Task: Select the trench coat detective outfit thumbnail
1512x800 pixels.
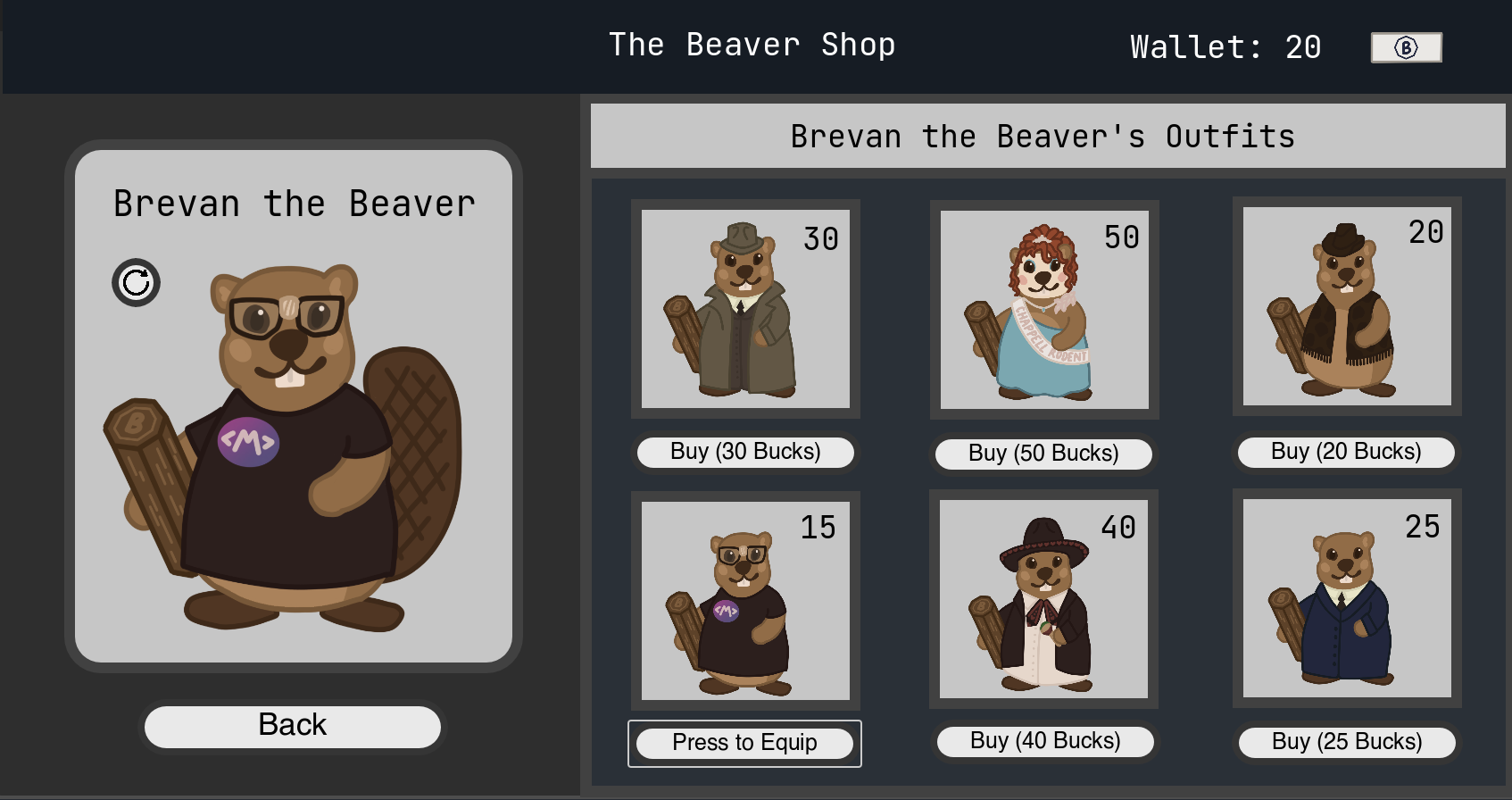Action: [745, 309]
